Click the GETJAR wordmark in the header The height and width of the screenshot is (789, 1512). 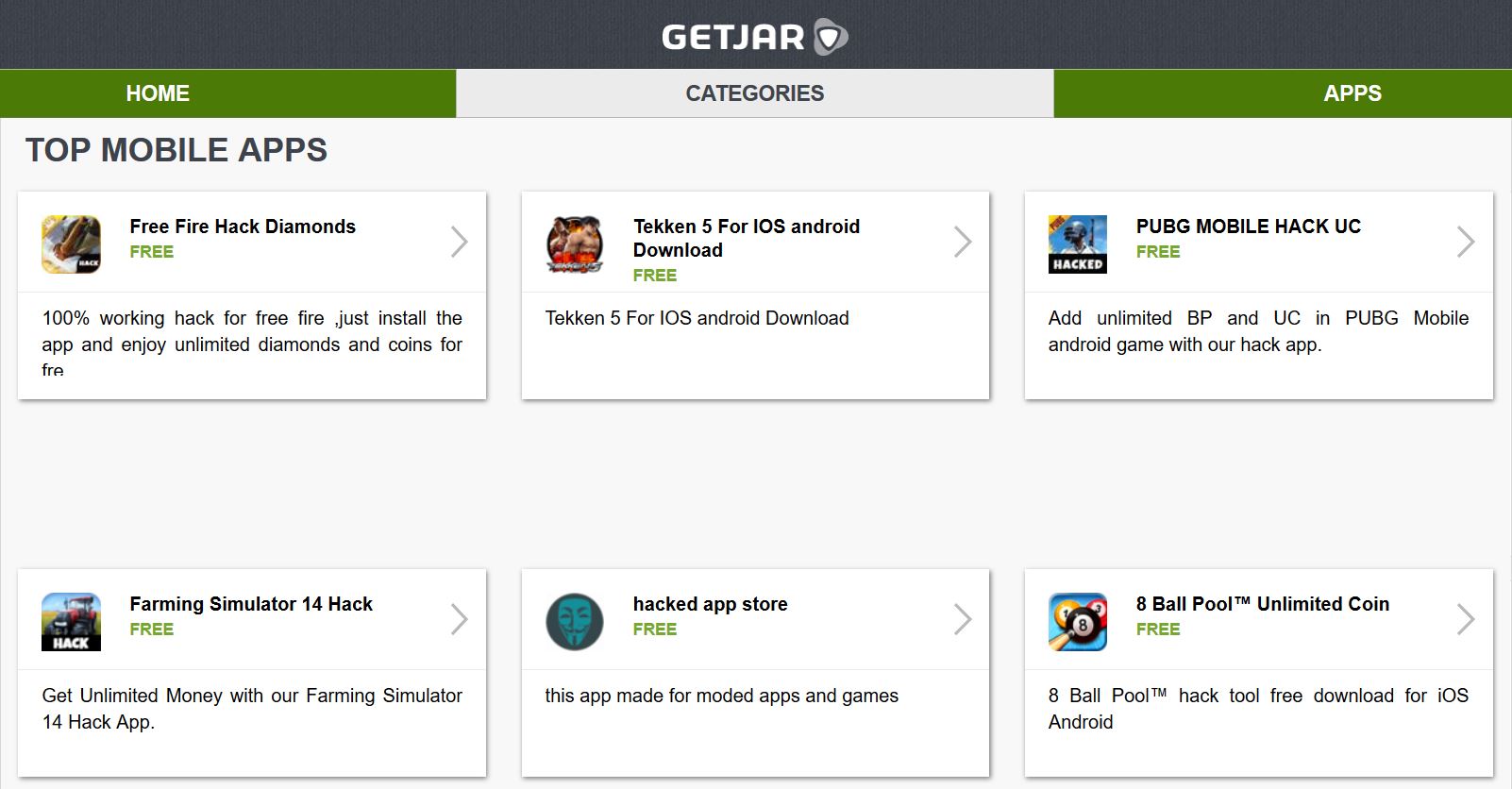[x=736, y=38]
